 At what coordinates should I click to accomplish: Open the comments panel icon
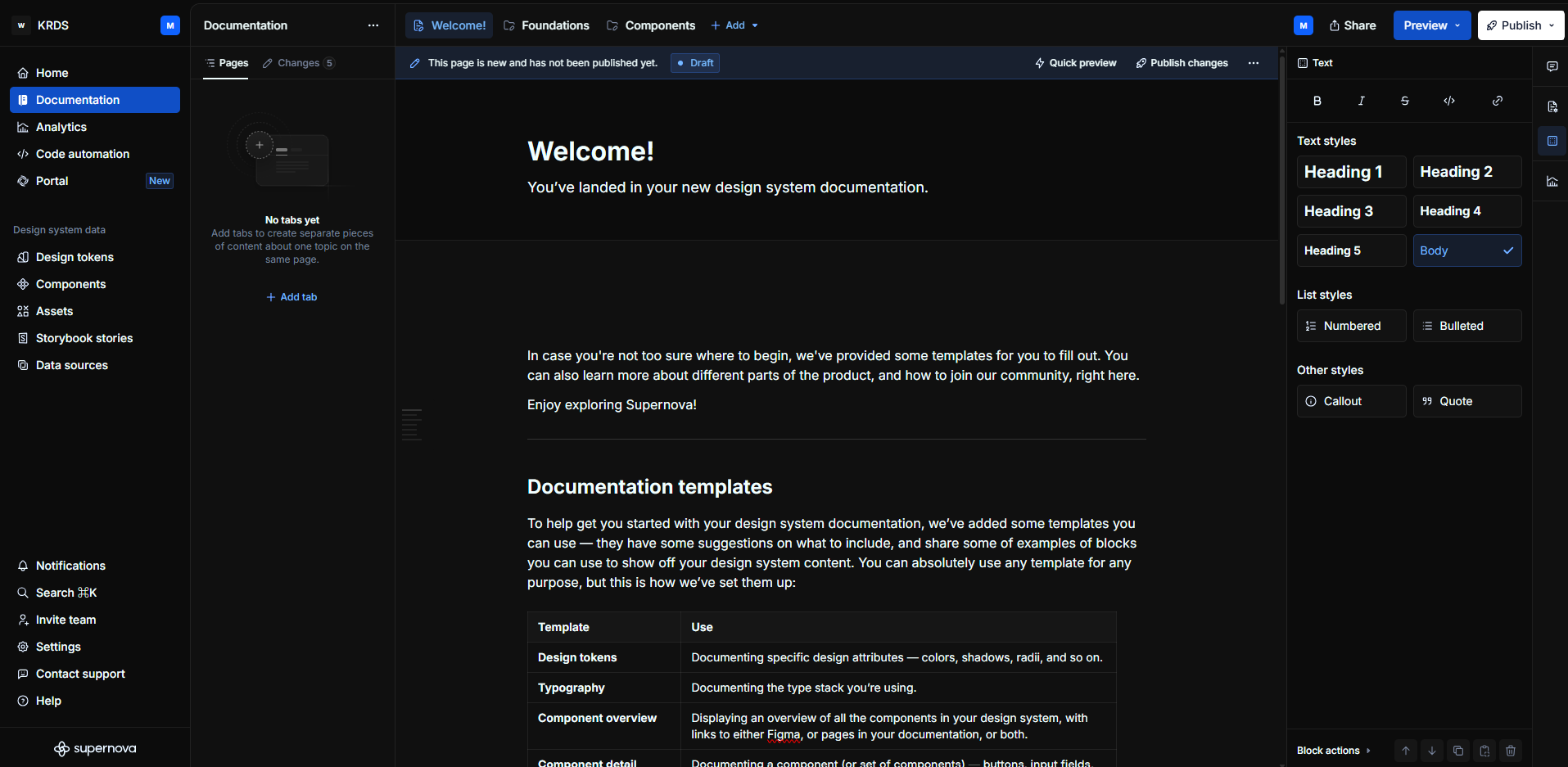click(x=1552, y=66)
